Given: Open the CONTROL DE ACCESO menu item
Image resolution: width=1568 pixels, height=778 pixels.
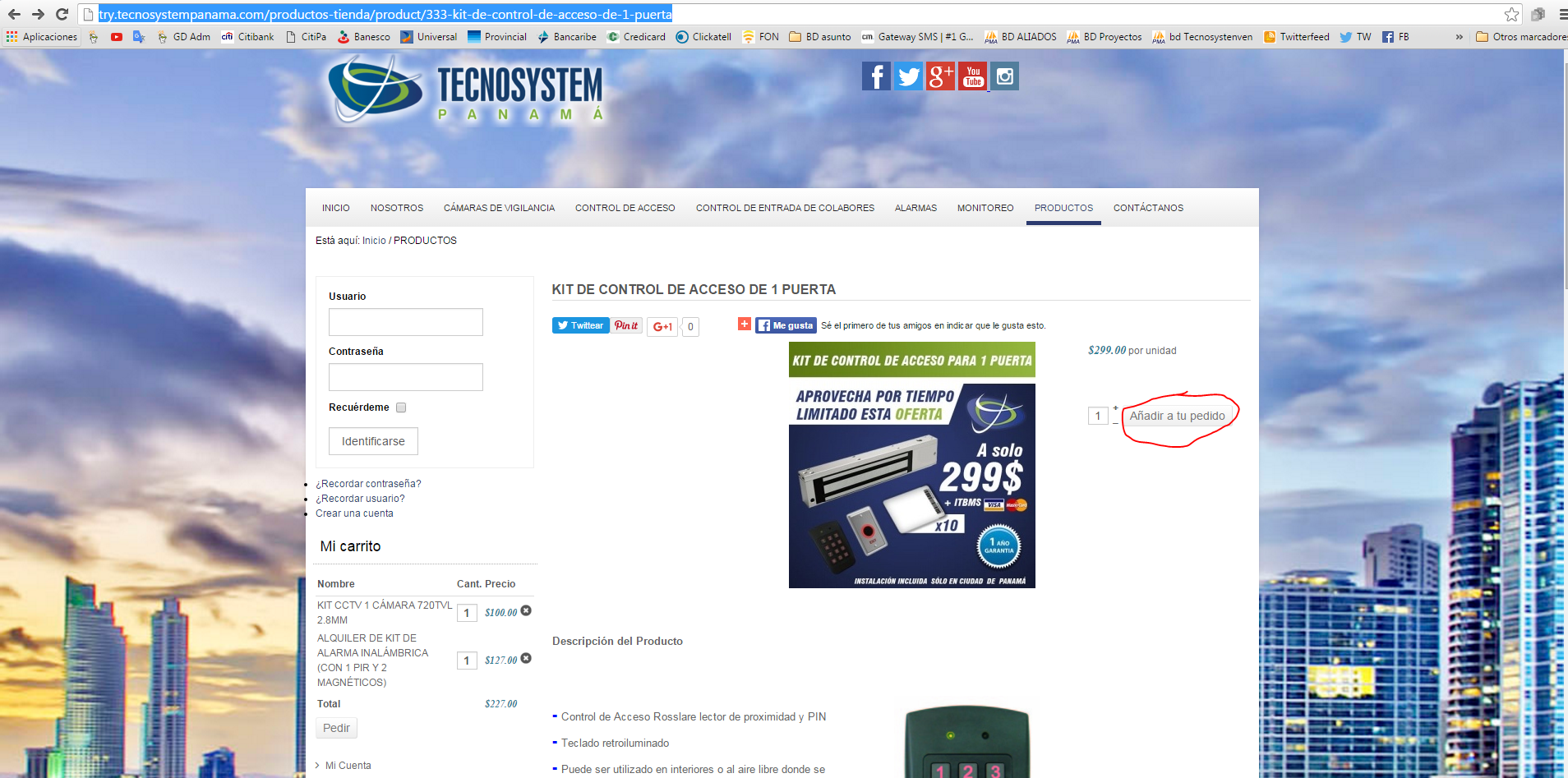Looking at the screenshot, I should [x=625, y=208].
